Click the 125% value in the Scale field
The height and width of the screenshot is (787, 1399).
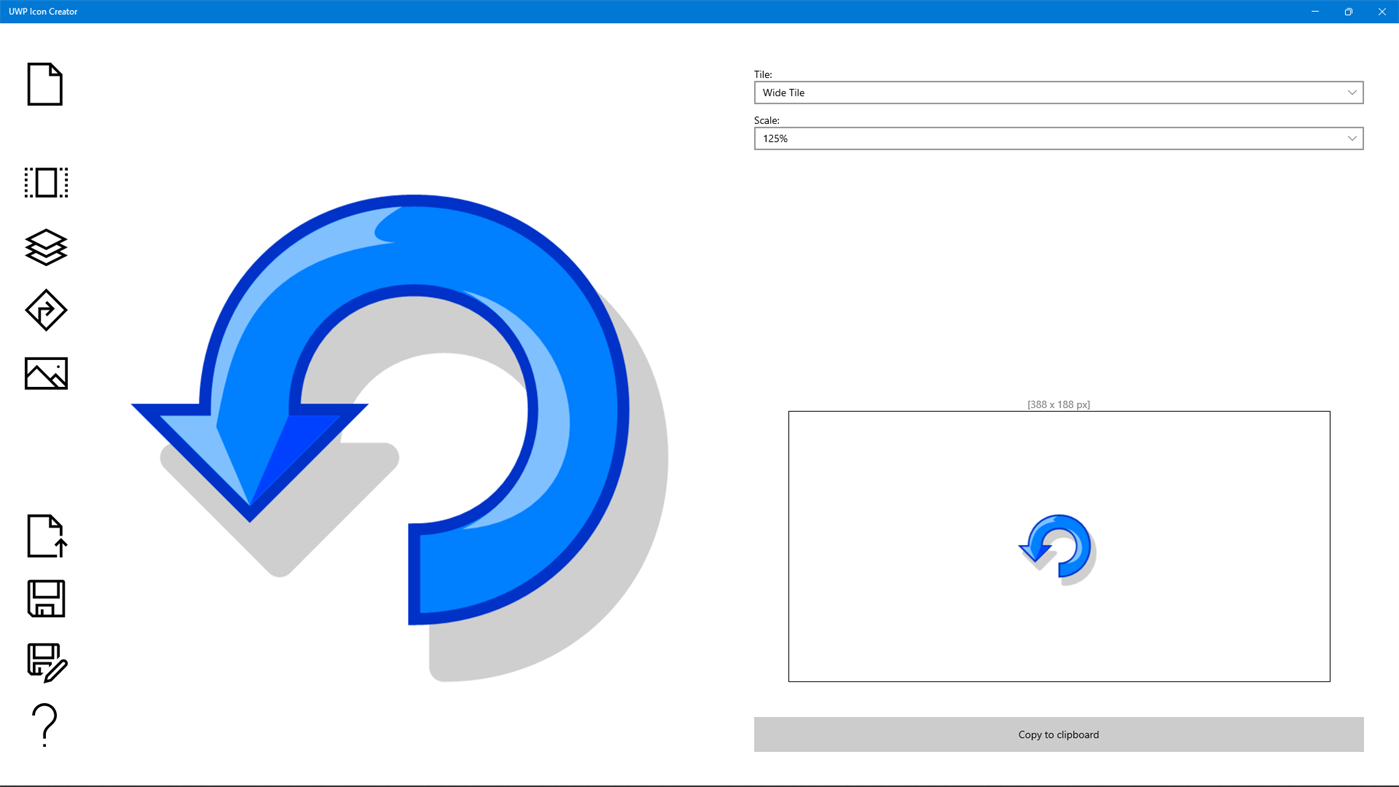(775, 137)
